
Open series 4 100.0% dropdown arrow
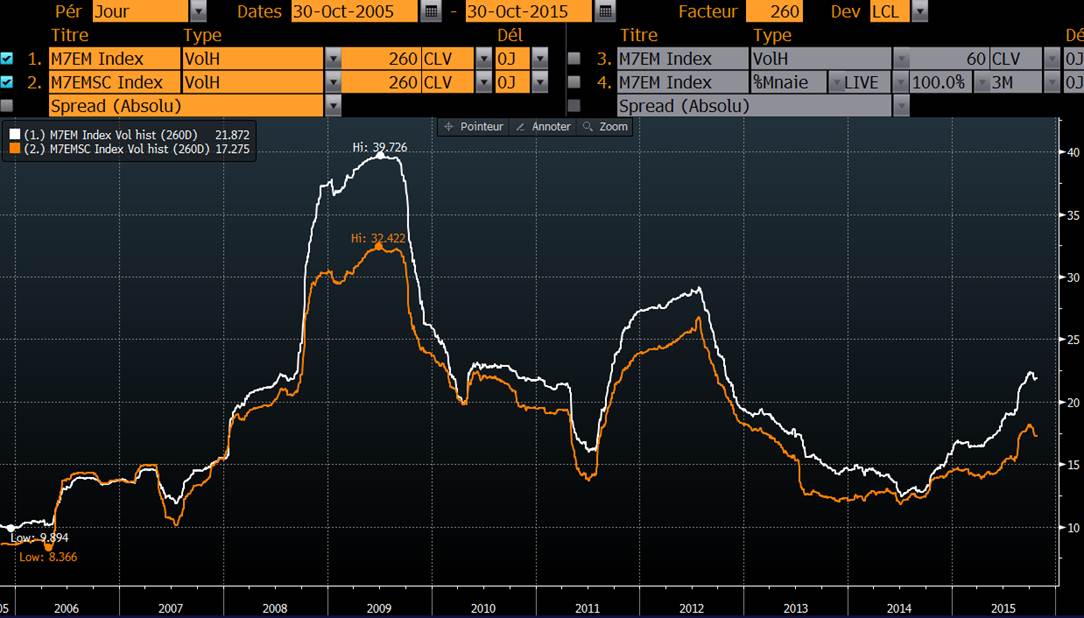pos(982,82)
